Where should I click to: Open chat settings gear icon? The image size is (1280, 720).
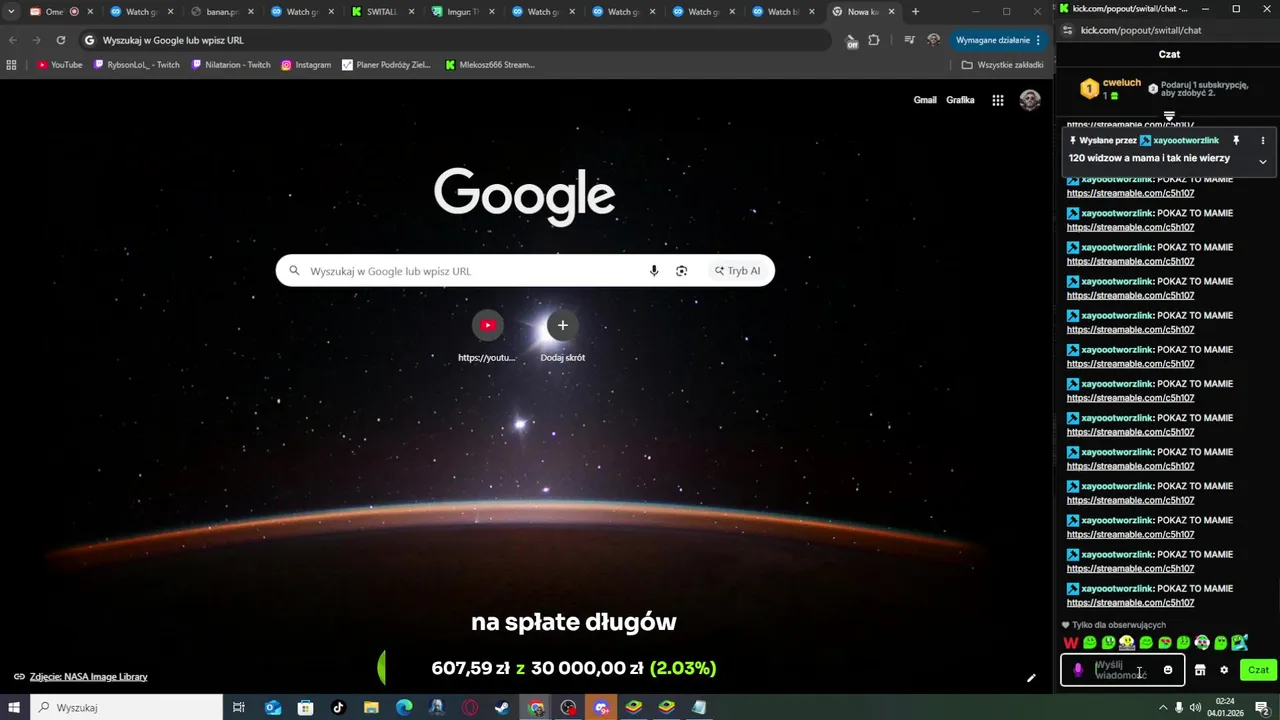(1224, 670)
